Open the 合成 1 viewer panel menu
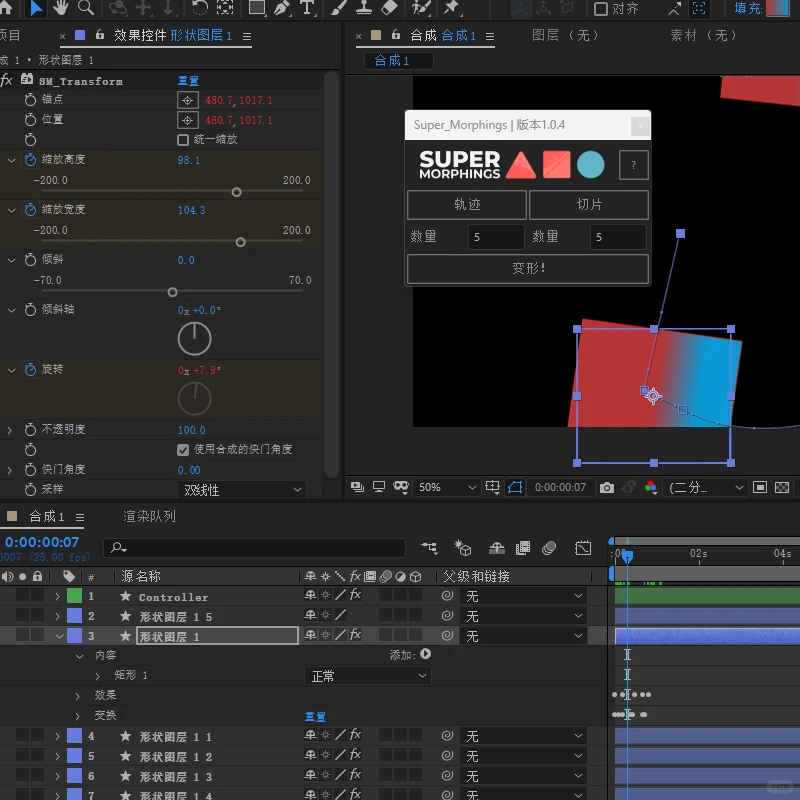Screen dimensions: 800x800 [x=490, y=37]
